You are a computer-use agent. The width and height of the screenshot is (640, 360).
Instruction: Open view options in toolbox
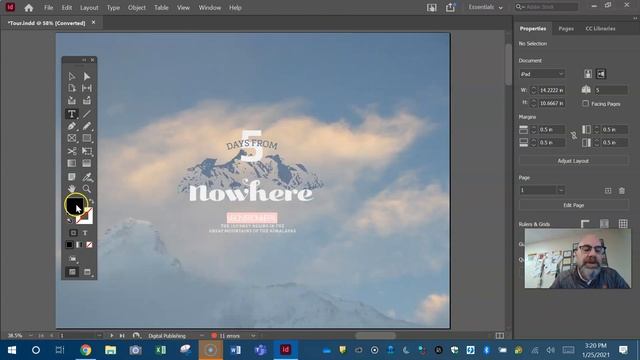tap(73, 259)
